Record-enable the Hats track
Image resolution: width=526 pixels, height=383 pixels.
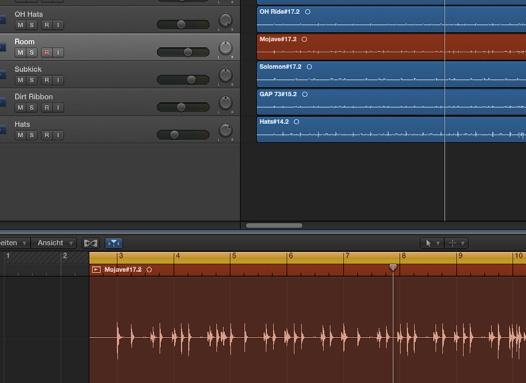pos(47,135)
